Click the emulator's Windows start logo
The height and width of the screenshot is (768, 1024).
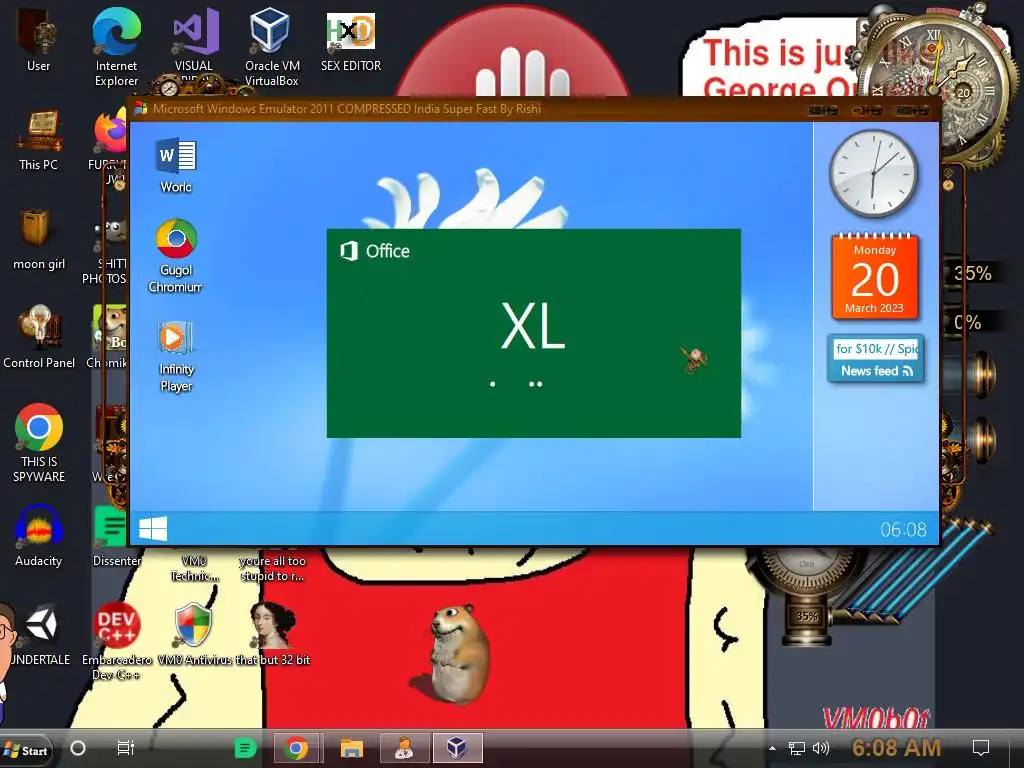pyautogui.click(x=153, y=528)
